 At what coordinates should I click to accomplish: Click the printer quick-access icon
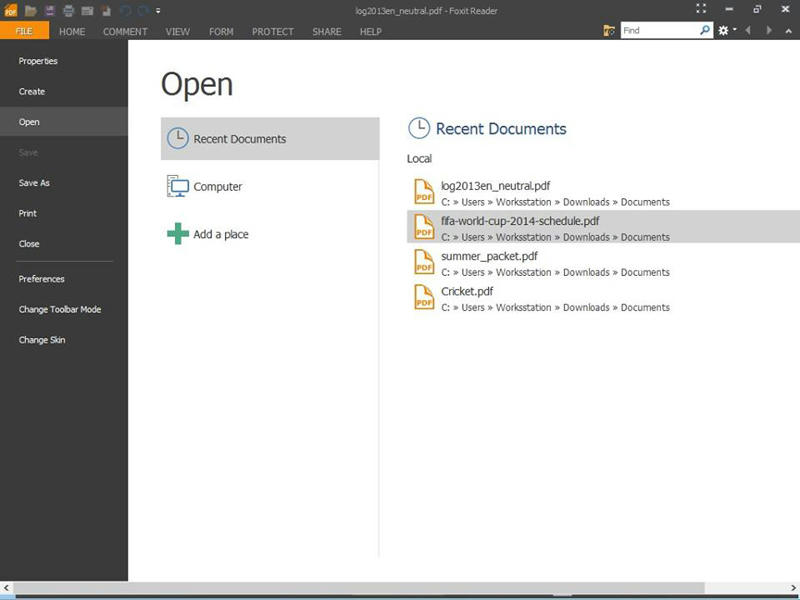tap(68, 10)
